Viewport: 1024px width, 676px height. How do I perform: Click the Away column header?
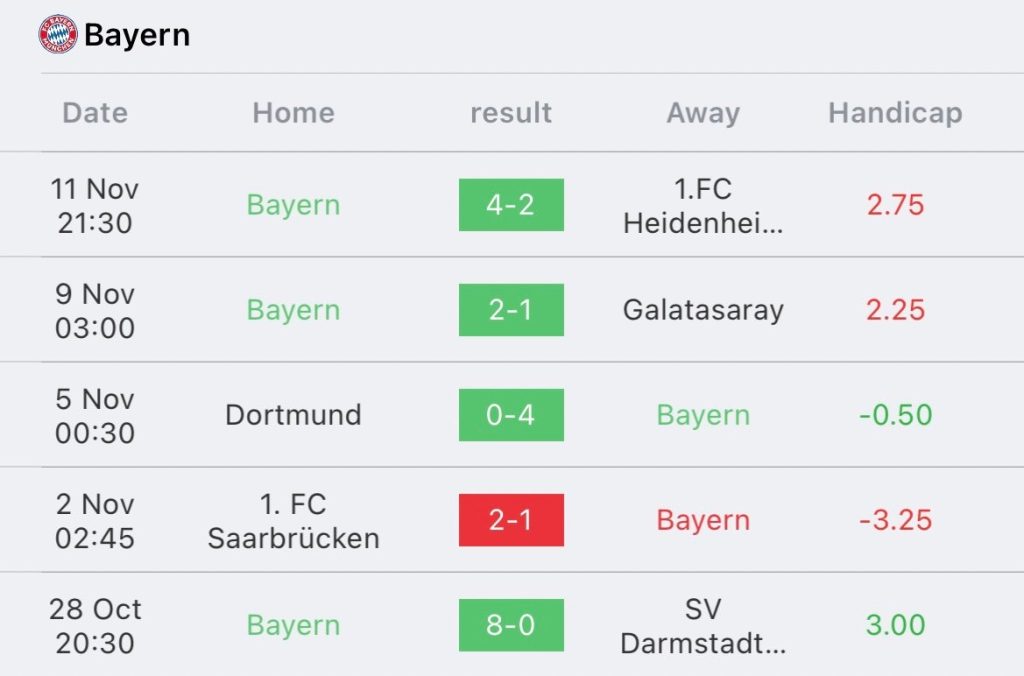[x=703, y=113]
